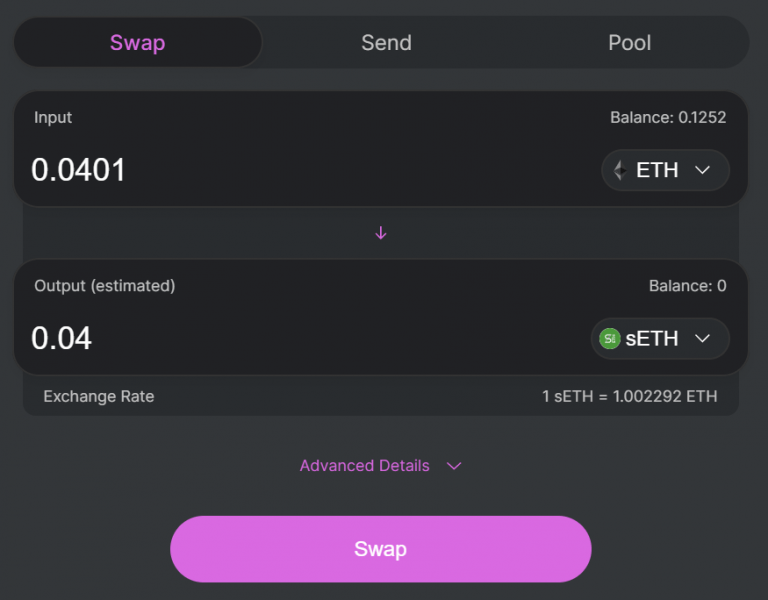Screen dimensions: 768x600
Task: Open the Pool tab
Action: 629,43
